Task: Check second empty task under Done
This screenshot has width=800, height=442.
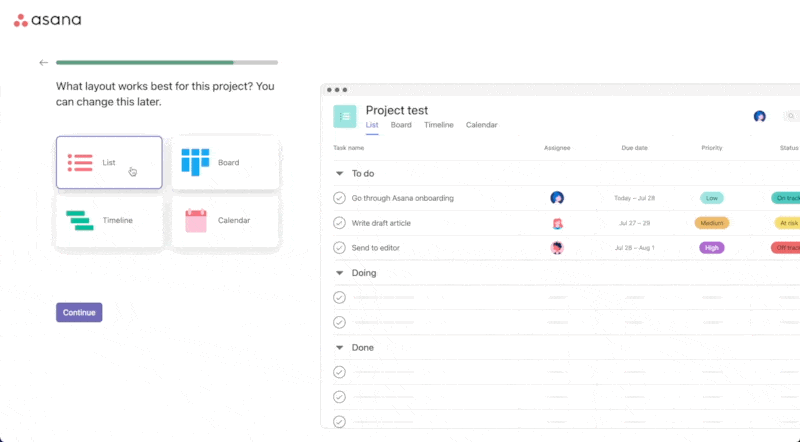Action: pyautogui.click(x=339, y=397)
